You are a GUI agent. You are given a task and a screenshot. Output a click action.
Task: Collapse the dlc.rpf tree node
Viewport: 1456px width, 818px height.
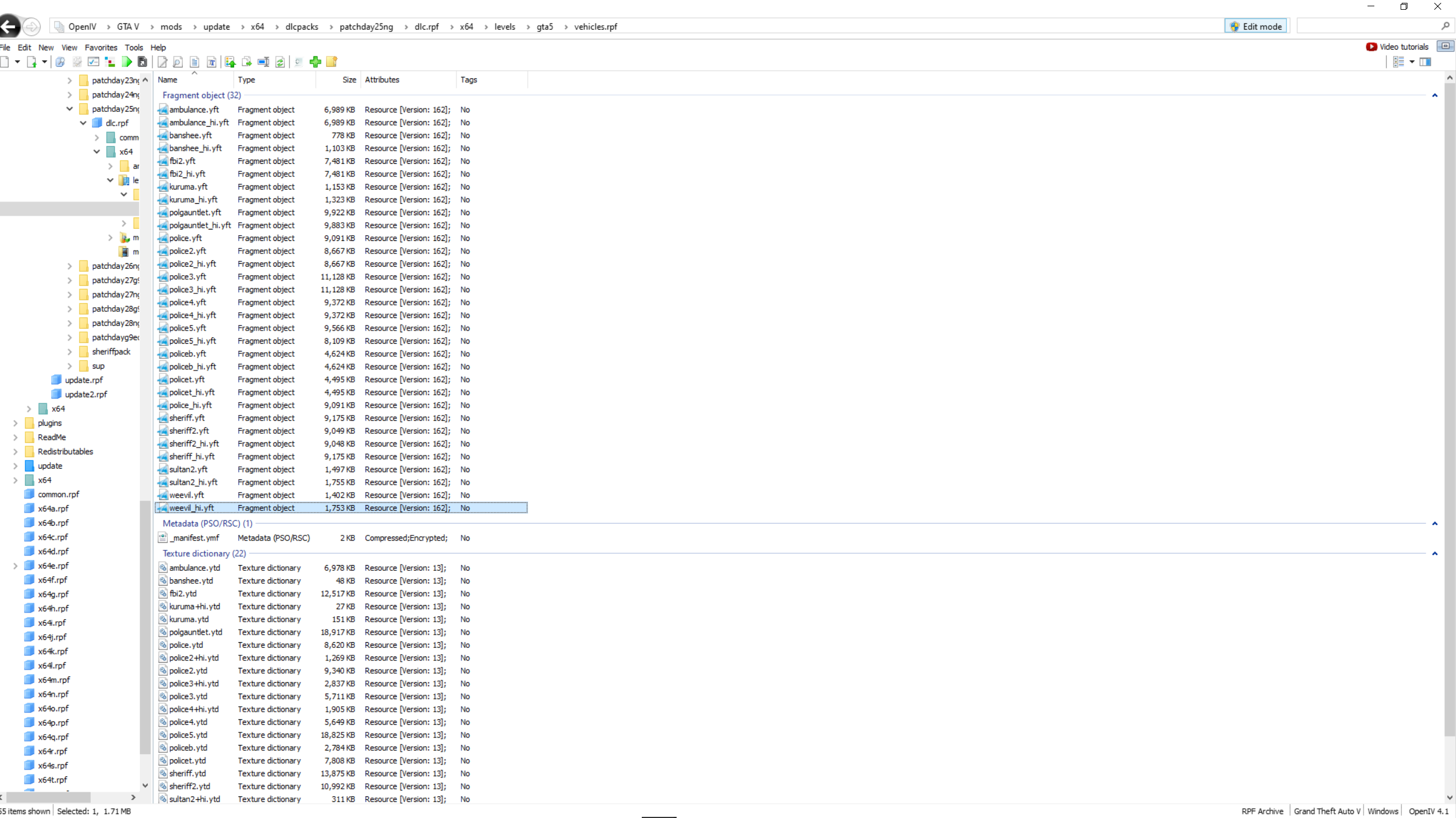83,123
